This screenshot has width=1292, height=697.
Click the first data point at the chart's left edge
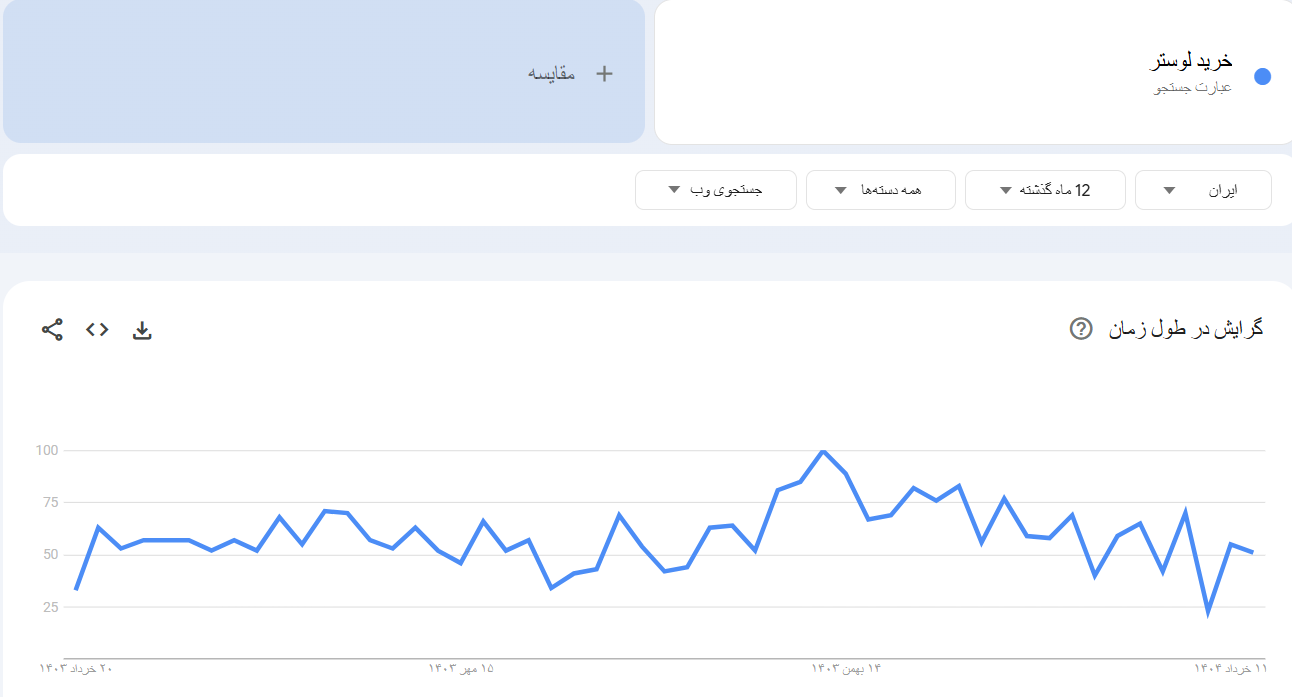(x=76, y=589)
